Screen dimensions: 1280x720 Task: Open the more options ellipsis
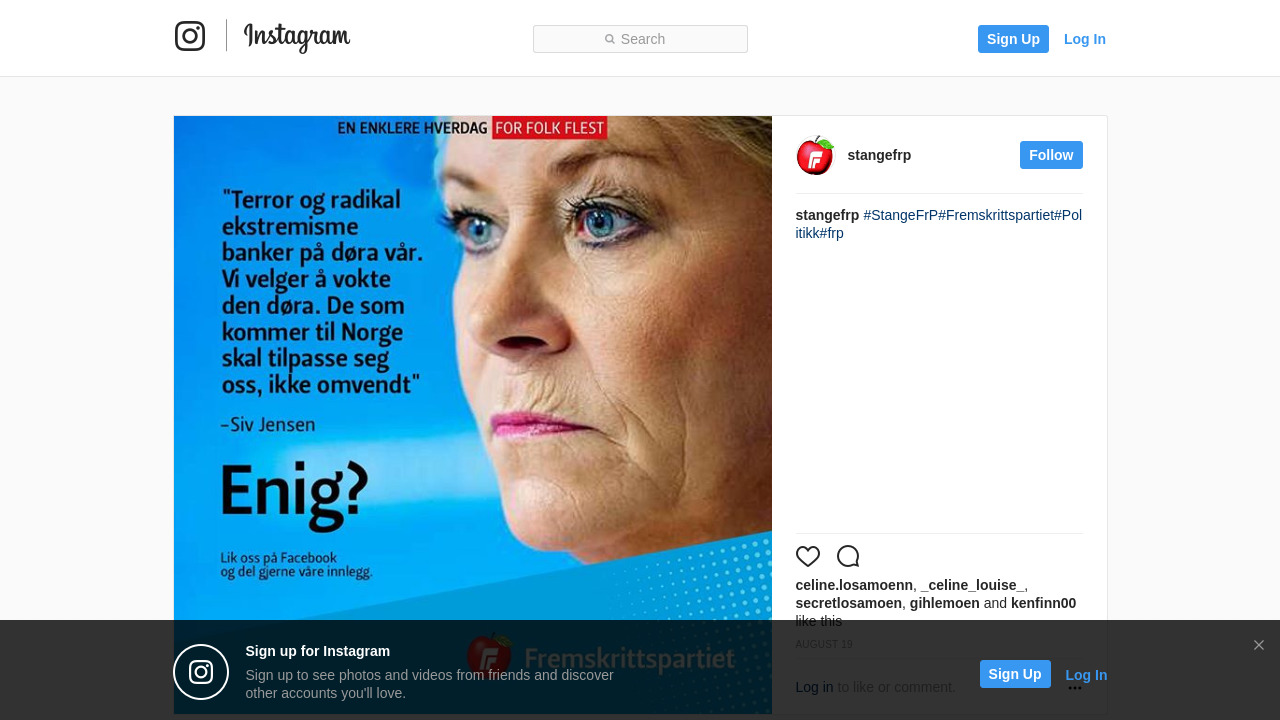pos(1075,688)
